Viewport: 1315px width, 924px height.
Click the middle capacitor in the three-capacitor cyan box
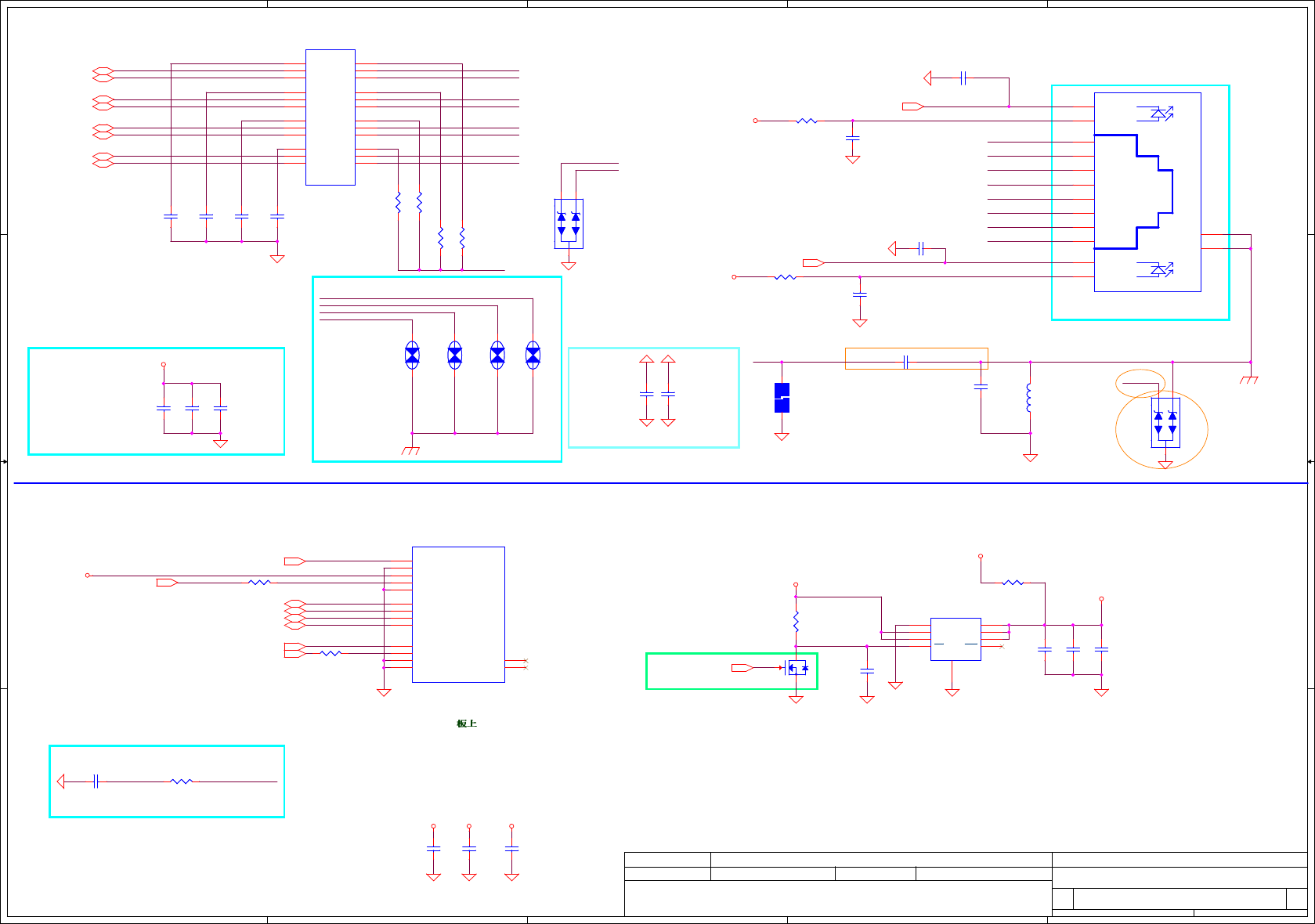click(x=192, y=408)
